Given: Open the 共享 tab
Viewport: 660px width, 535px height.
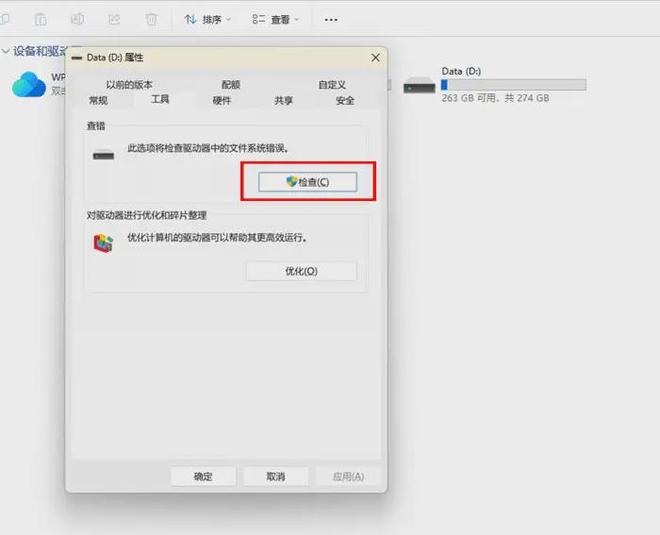Looking at the screenshot, I should click(x=284, y=100).
